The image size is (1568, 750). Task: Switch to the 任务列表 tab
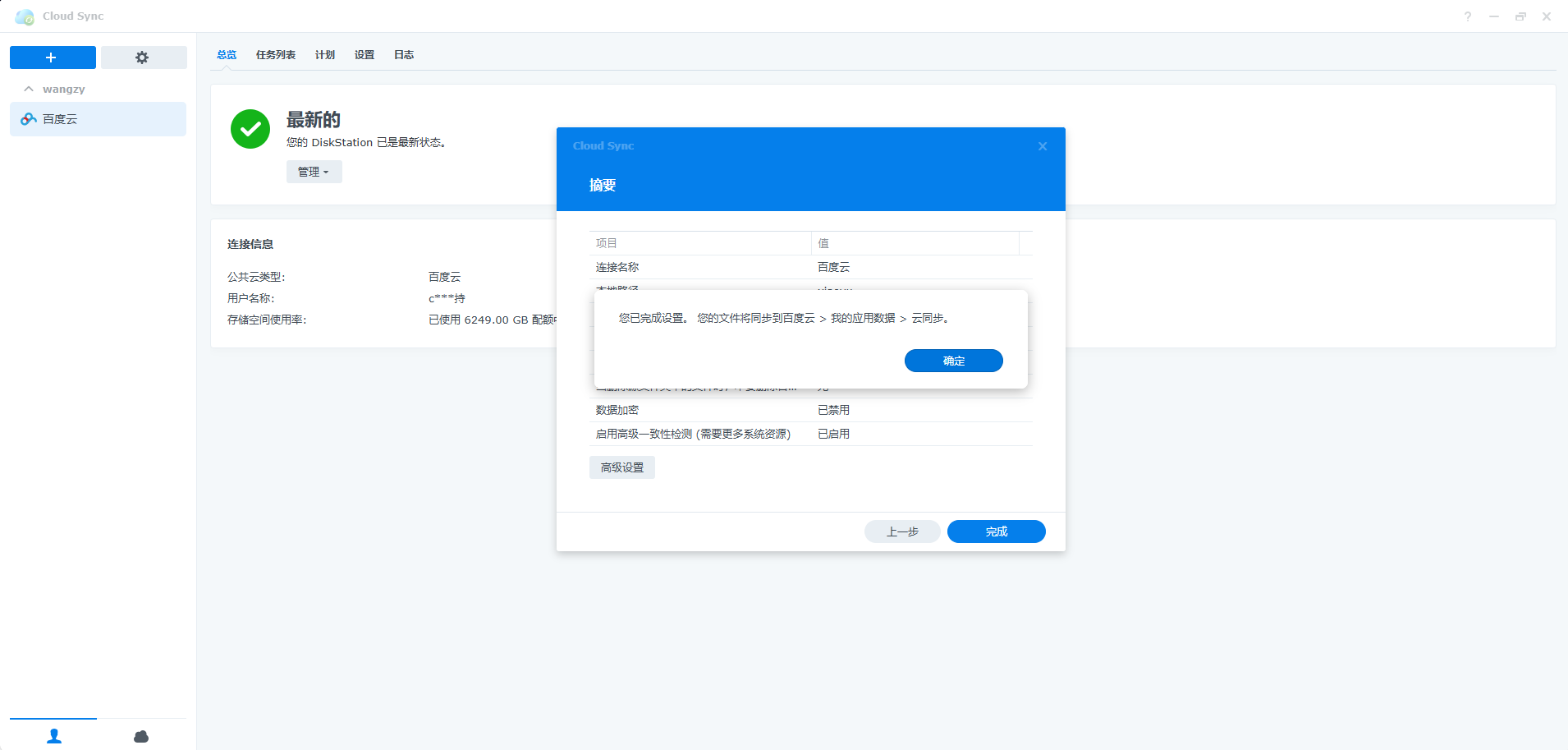(276, 55)
